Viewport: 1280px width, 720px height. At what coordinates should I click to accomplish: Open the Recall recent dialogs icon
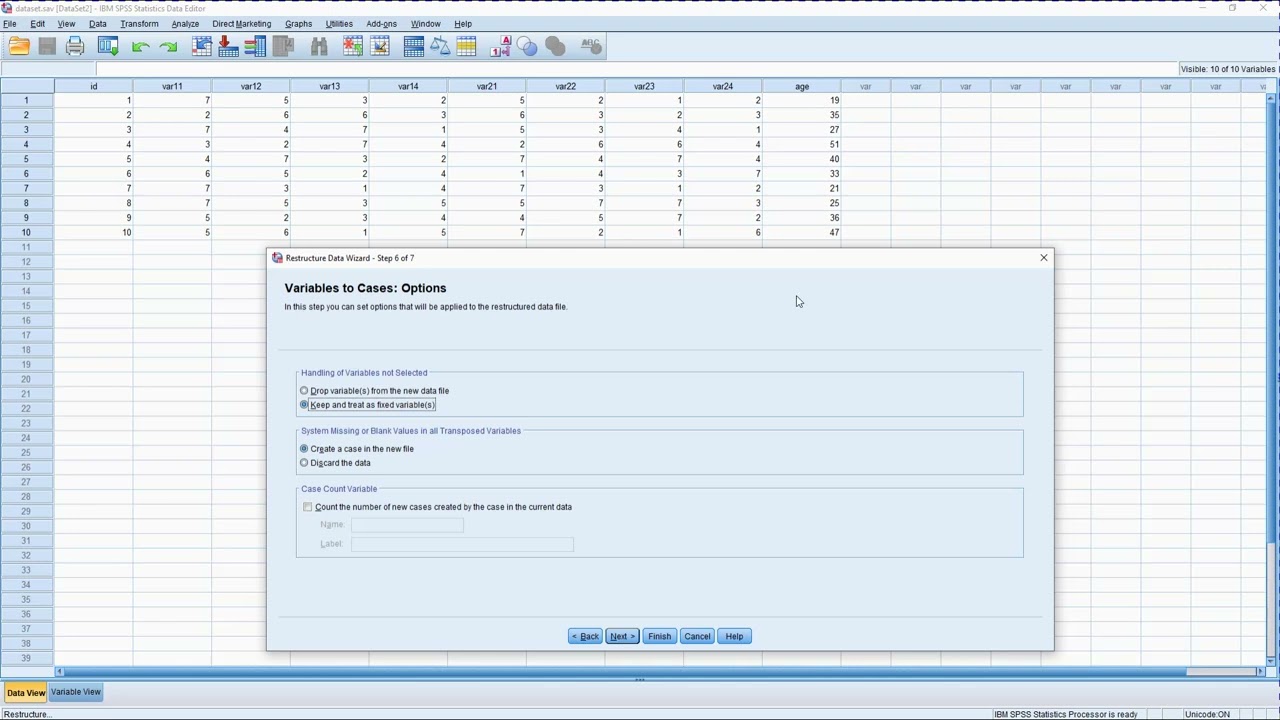tap(108, 46)
